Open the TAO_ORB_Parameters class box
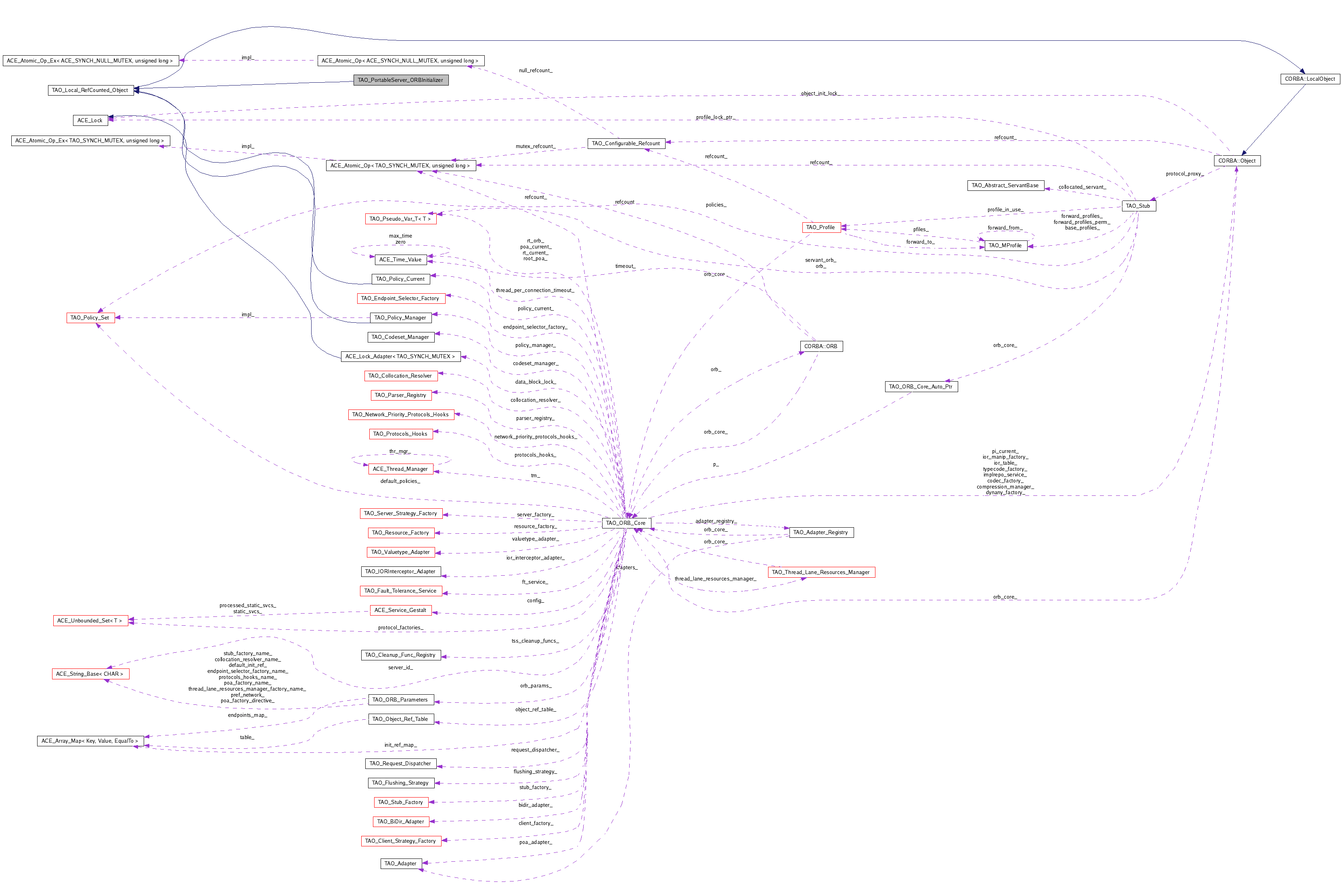Viewport: 1342px width, 896px height. coord(401,700)
